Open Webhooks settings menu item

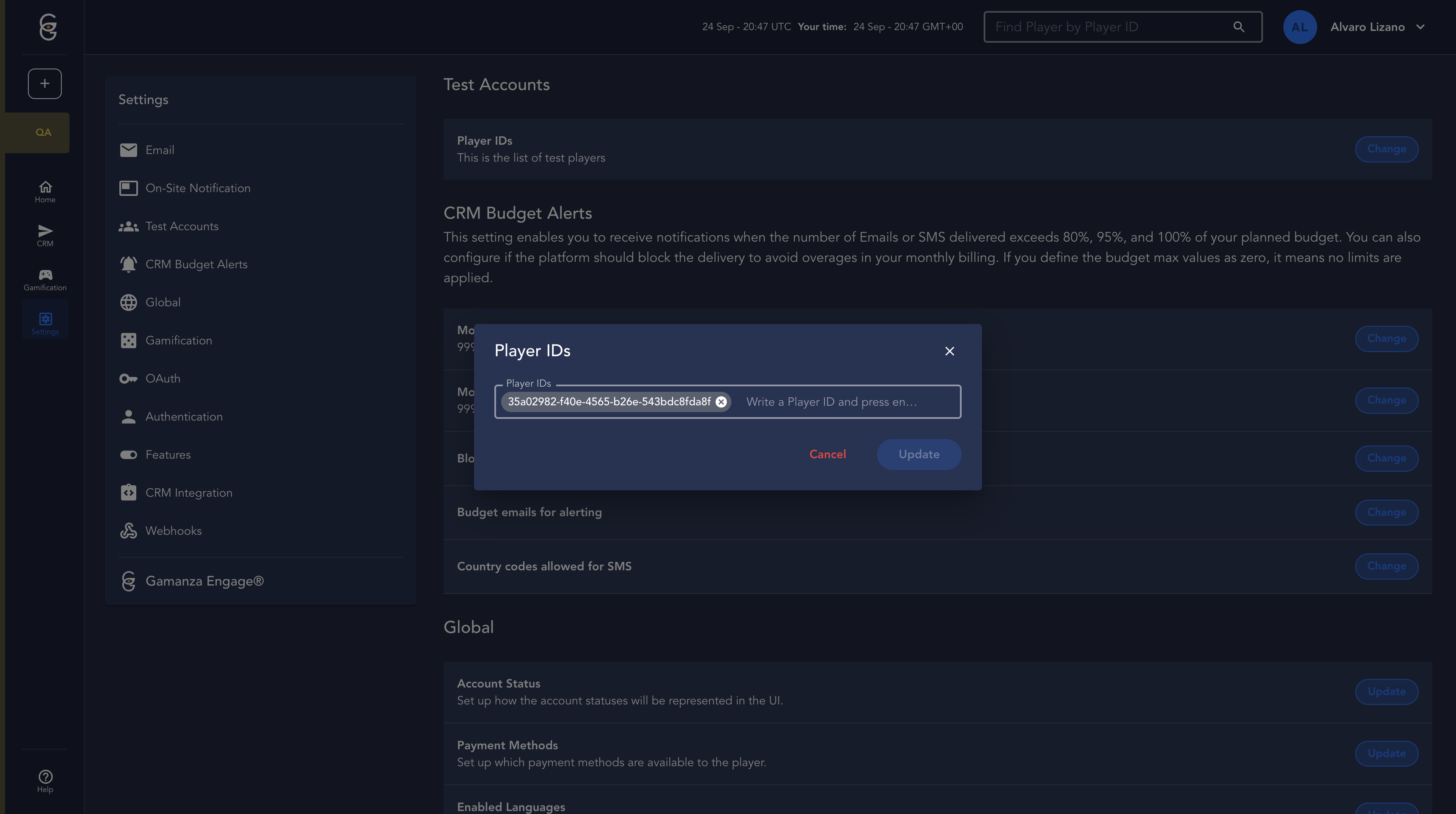tap(173, 531)
